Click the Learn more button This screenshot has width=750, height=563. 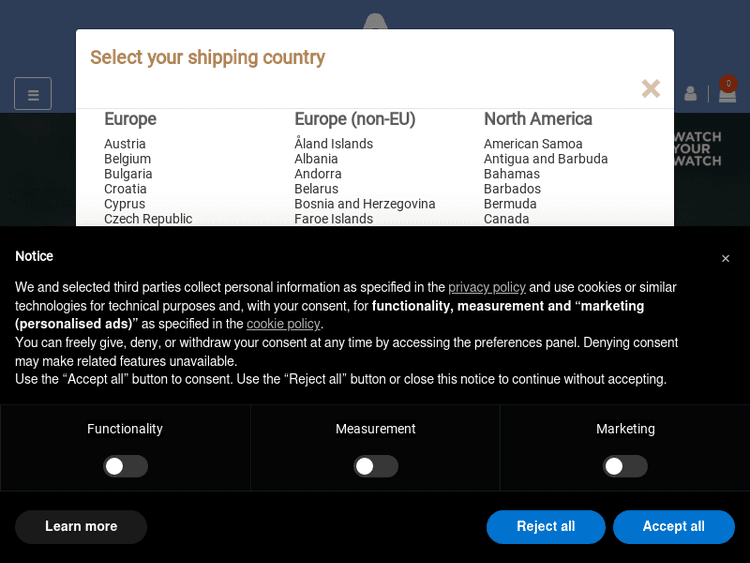[81, 527]
